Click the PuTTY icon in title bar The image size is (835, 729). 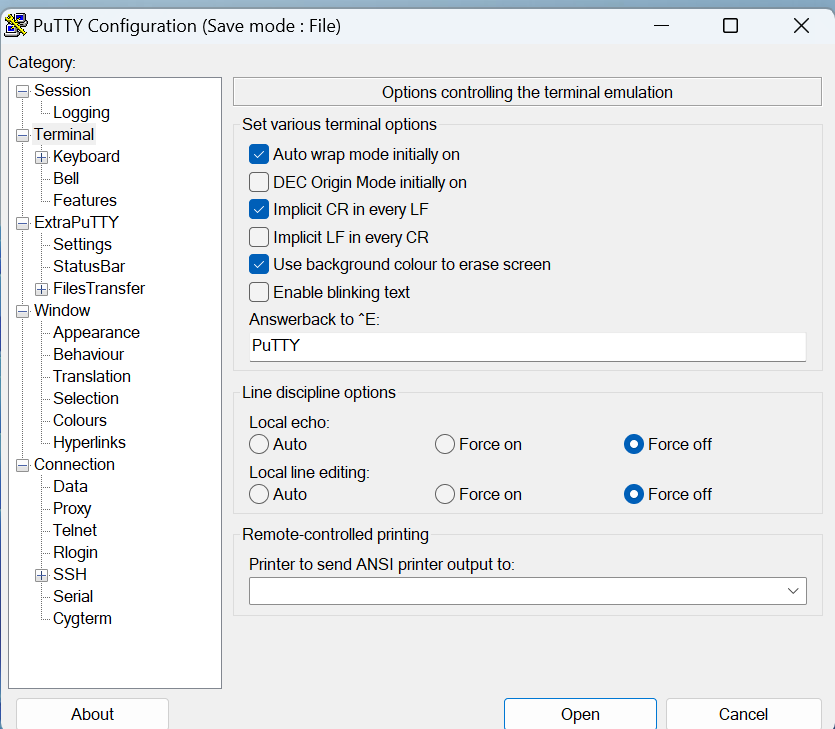(x=16, y=25)
